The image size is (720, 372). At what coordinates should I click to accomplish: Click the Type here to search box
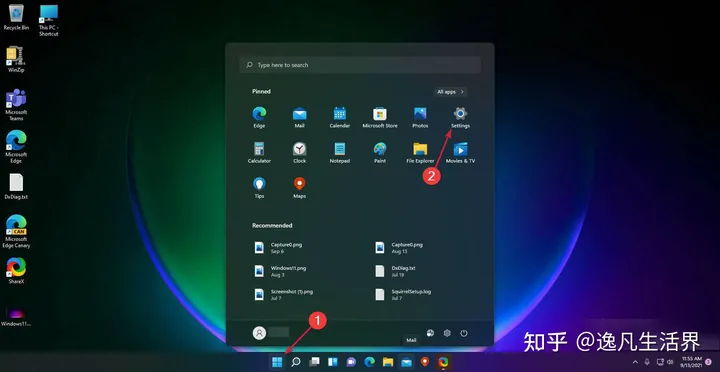360,65
